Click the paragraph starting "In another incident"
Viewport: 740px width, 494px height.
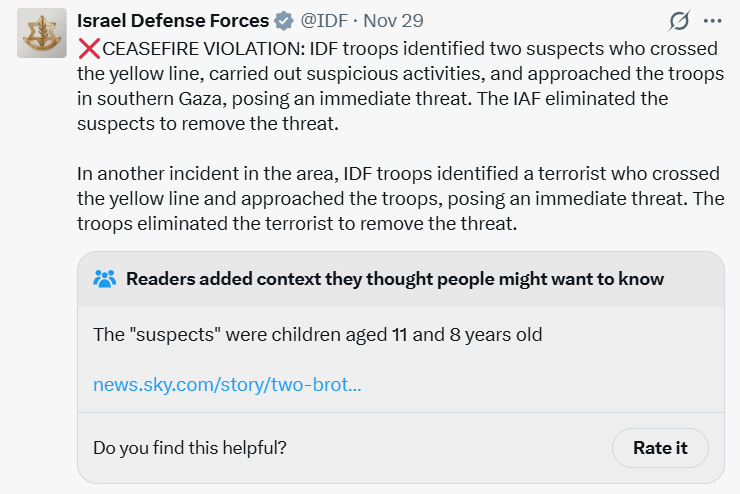pyautogui.click(x=400, y=199)
